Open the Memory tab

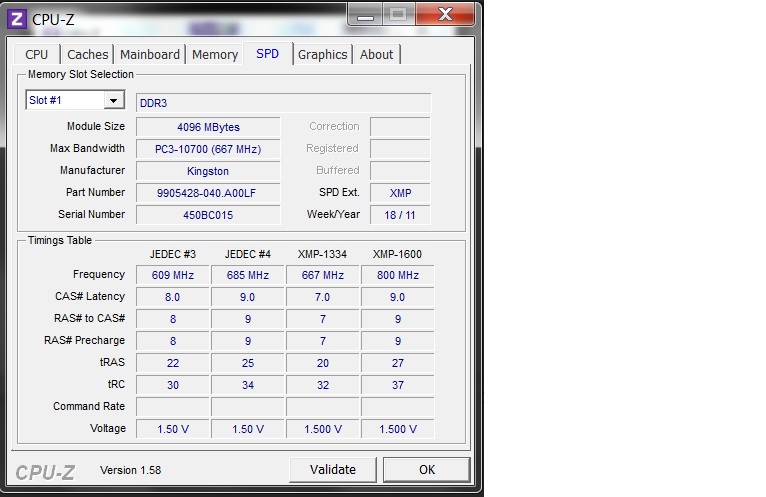click(215, 54)
